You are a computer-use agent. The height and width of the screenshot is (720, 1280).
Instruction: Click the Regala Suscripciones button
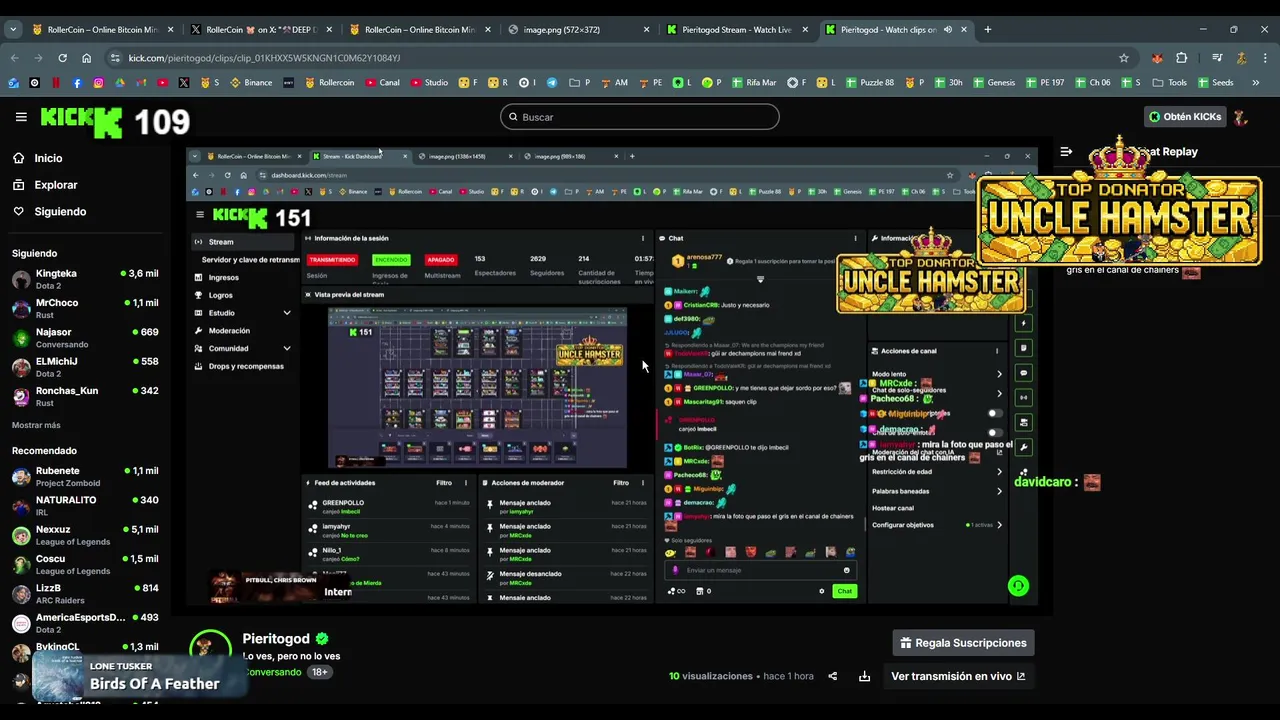[x=962, y=643]
